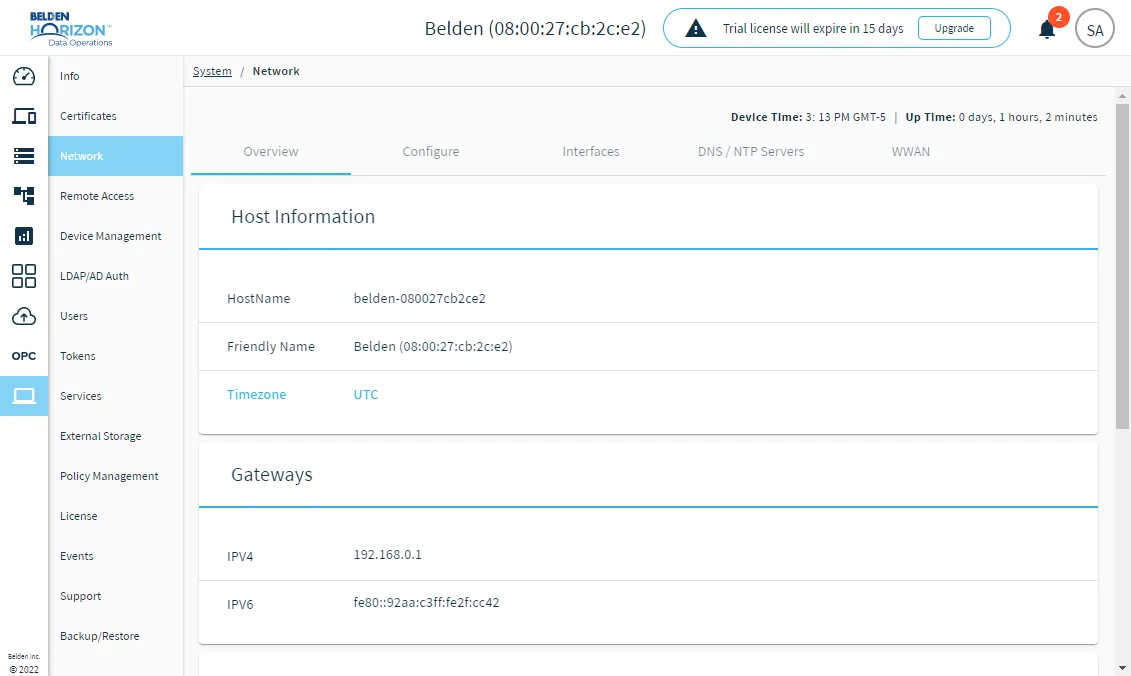The width and height of the screenshot is (1131, 676).
Task: Click IPV4 gateway value 192.168.0.1
Action: coord(387,555)
